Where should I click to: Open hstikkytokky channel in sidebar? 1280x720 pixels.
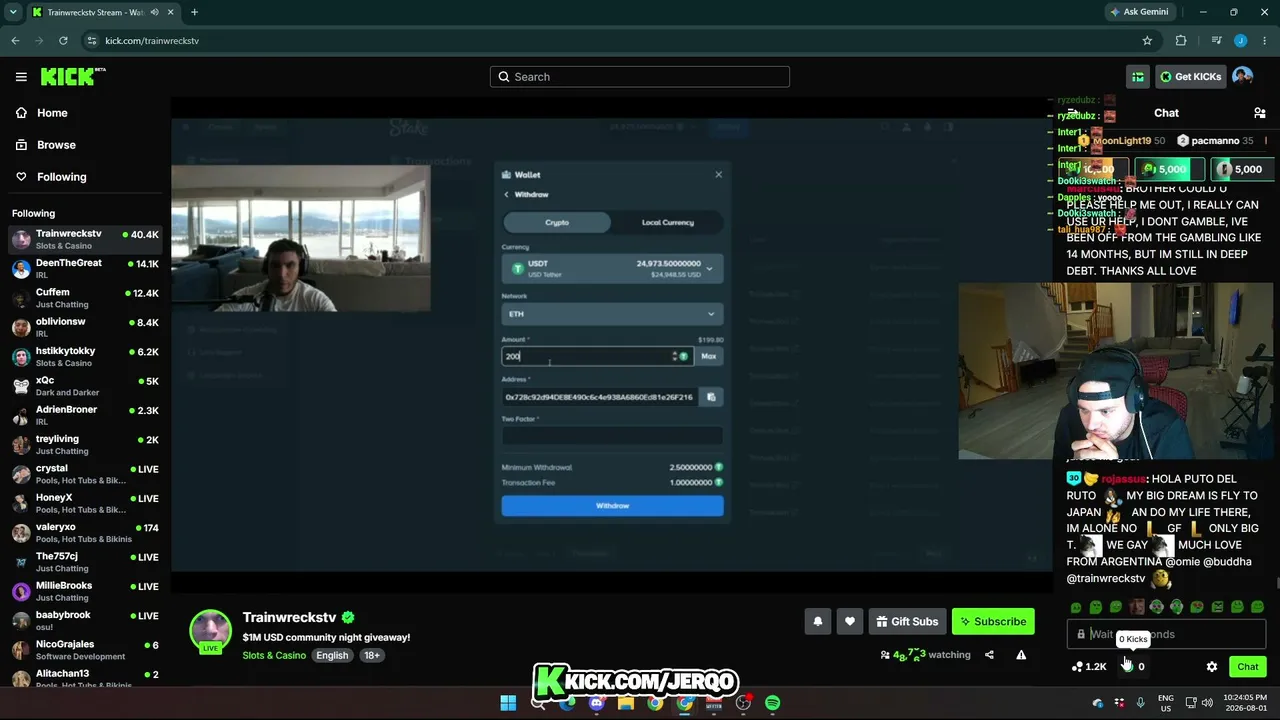(x=85, y=356)
